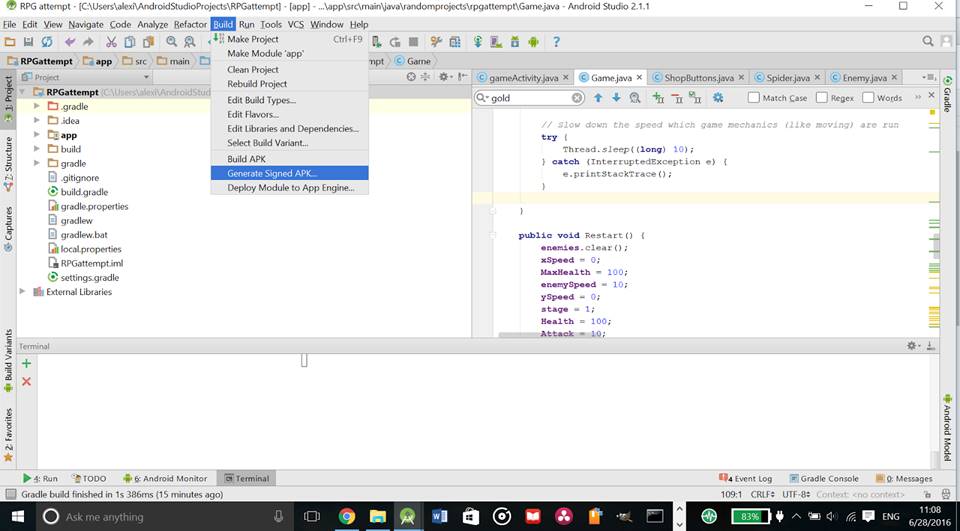The width and height of the screenshot is (960, 531).
Task: Select Rebuild Project menu entry
Action: (x=290, y=84)
